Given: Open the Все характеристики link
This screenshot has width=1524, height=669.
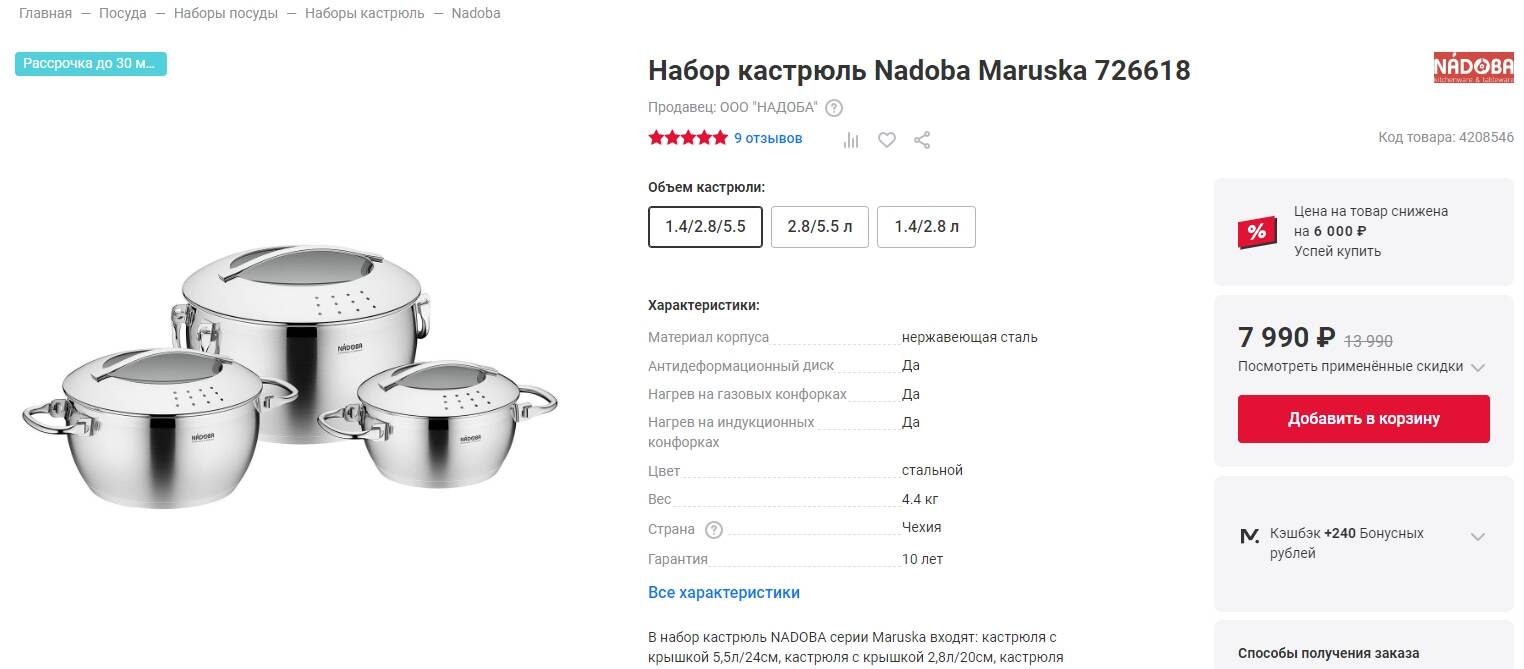Looking at the screenshot, I should coord(724,592).
